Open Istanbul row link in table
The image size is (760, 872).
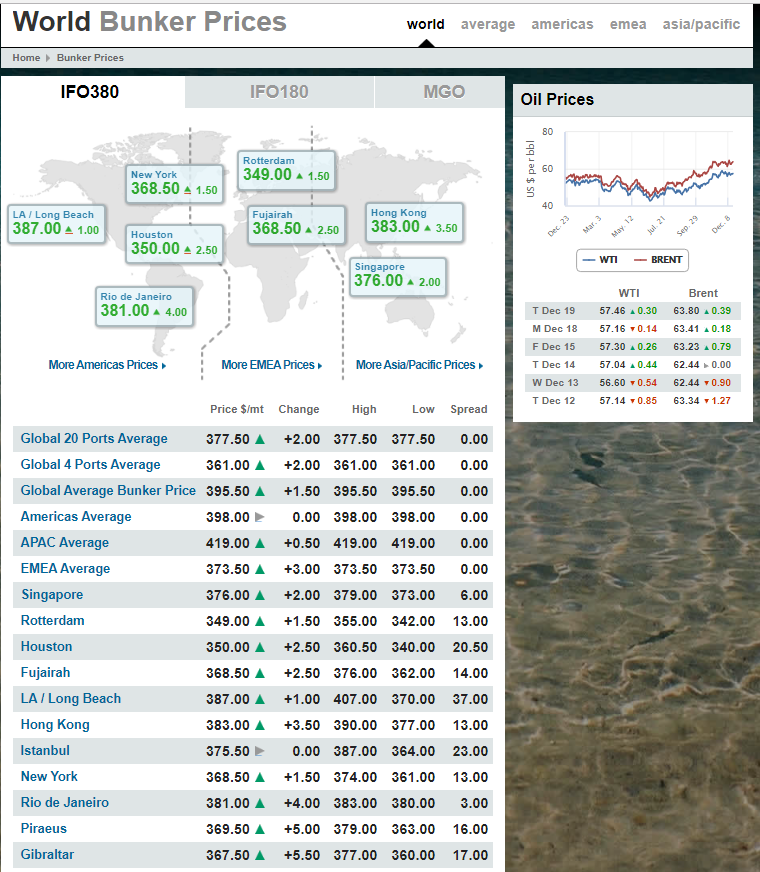tap(45, 751)
